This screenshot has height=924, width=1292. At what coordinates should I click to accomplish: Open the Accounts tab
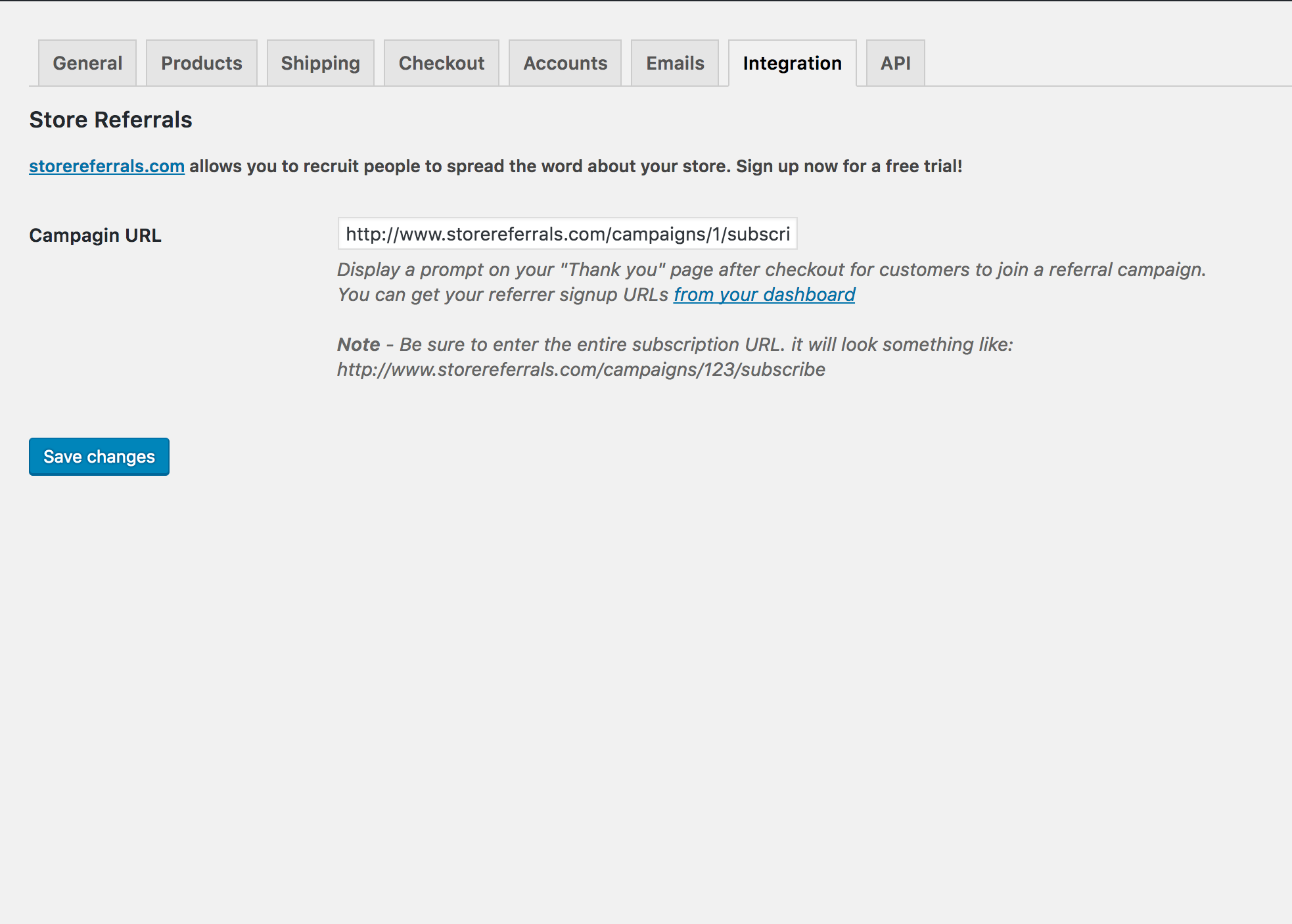[565, 63]
